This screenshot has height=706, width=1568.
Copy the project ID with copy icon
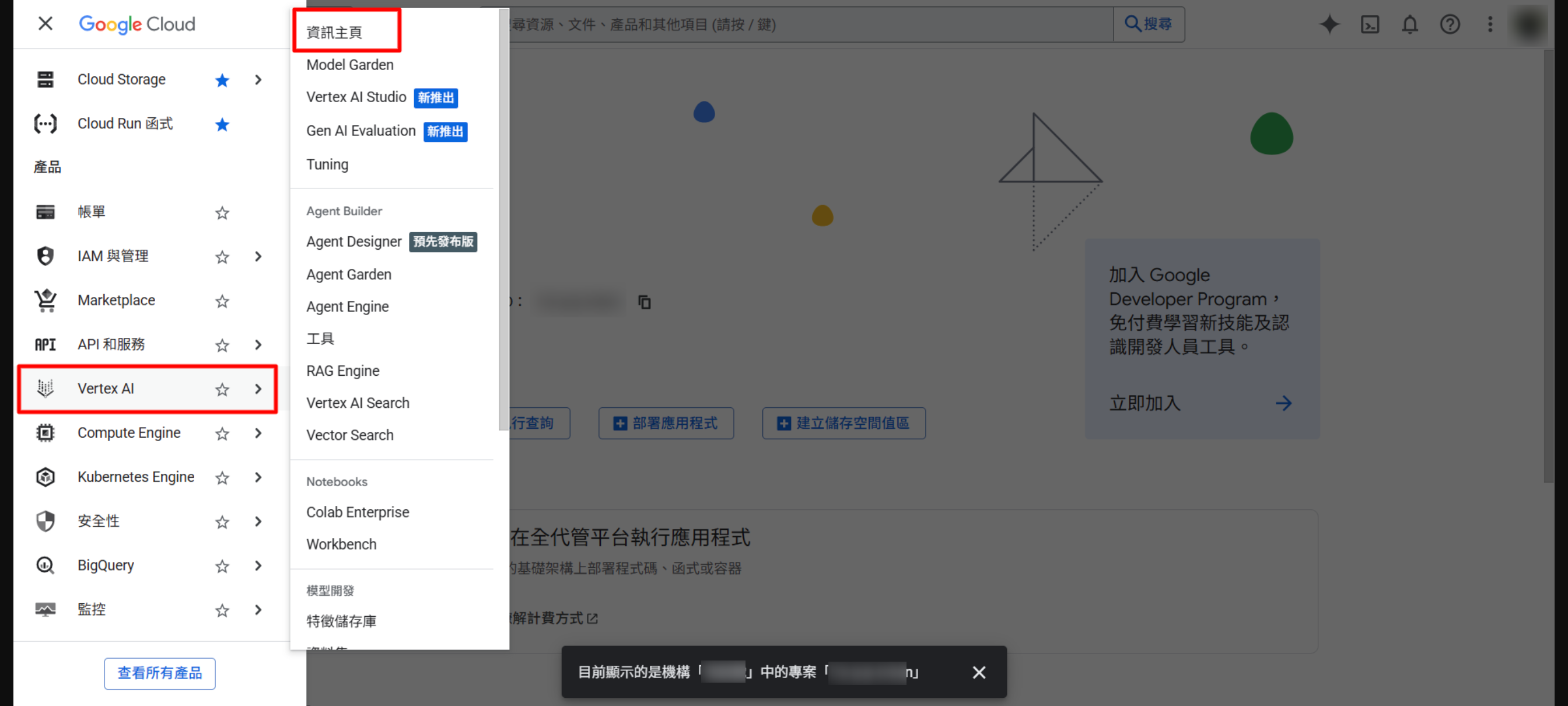click(x=644, y=301)
